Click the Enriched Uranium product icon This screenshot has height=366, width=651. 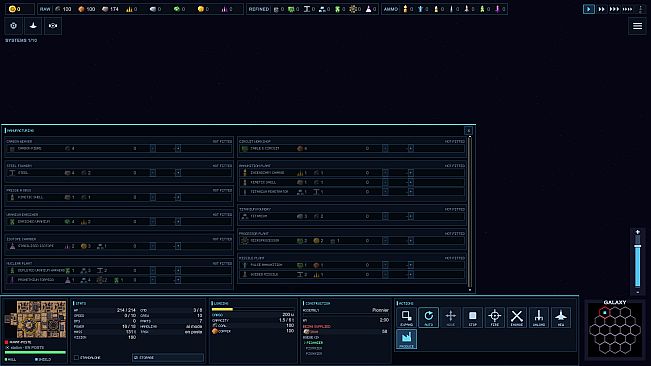point(12,222)
